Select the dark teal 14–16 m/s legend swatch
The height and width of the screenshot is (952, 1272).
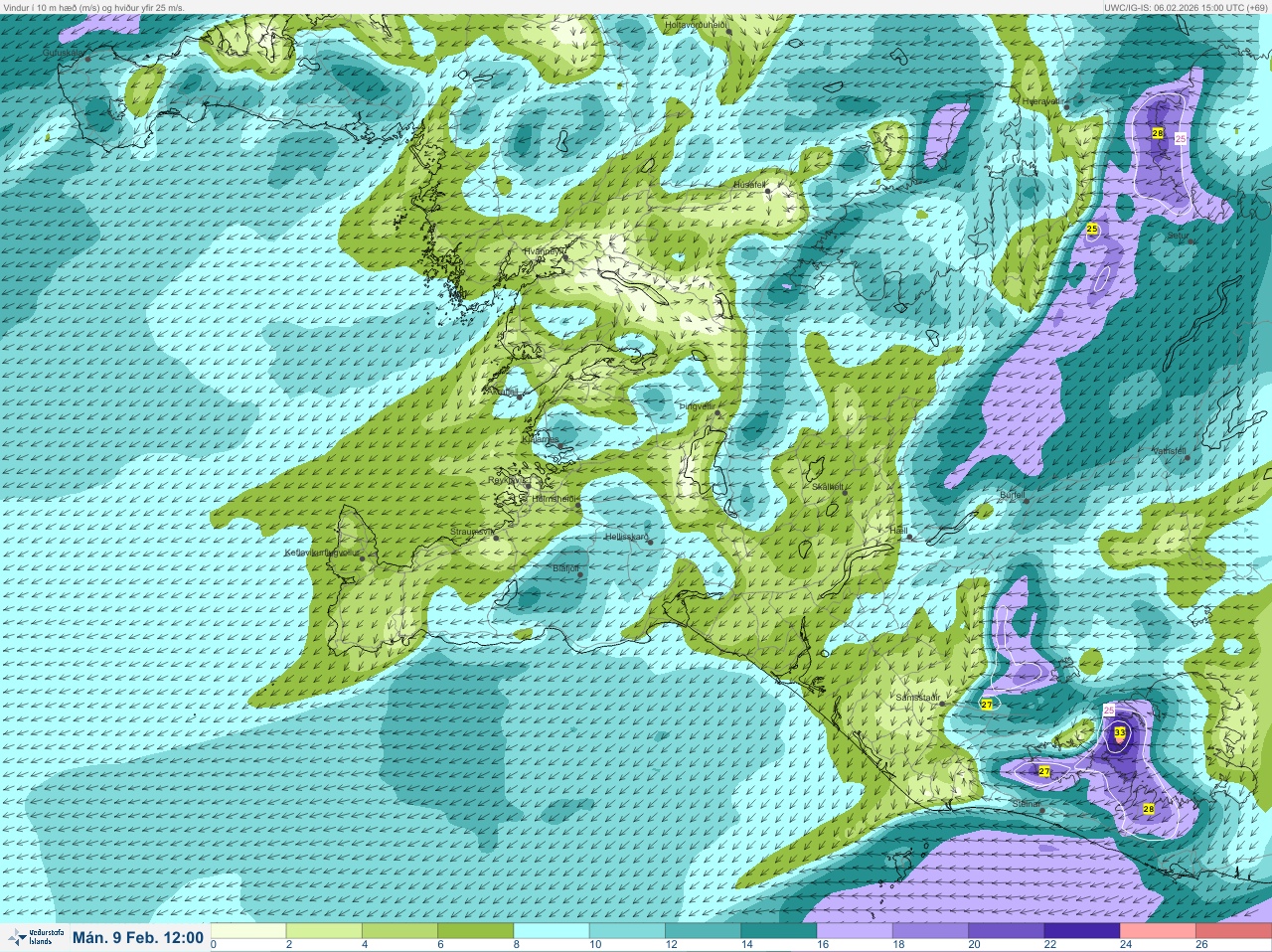coord(779,930)
